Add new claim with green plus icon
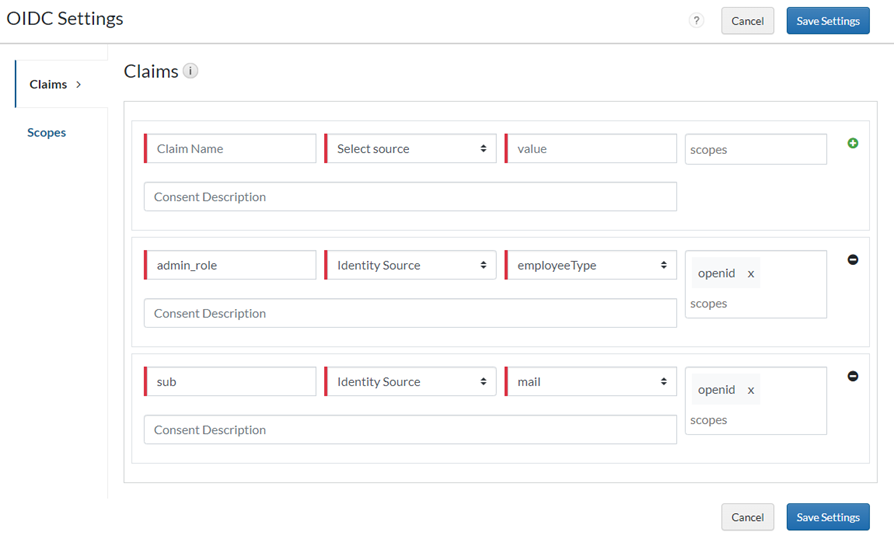 pyautogui.click(x=853, y=144)
